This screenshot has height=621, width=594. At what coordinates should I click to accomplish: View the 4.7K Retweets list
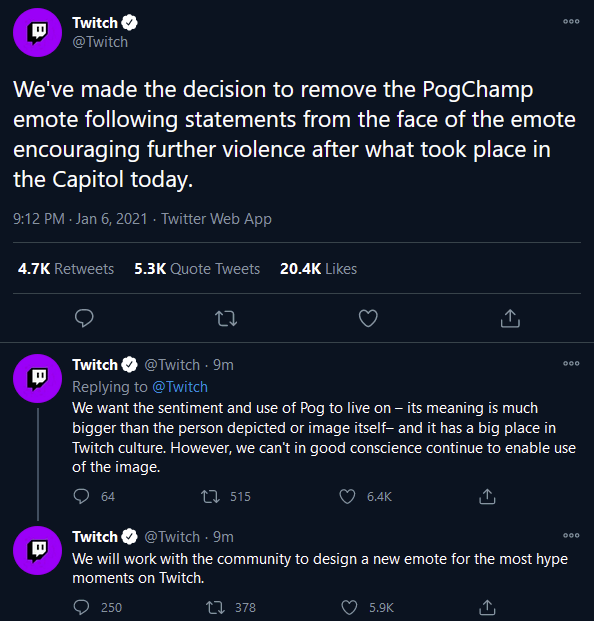[66, 269]
